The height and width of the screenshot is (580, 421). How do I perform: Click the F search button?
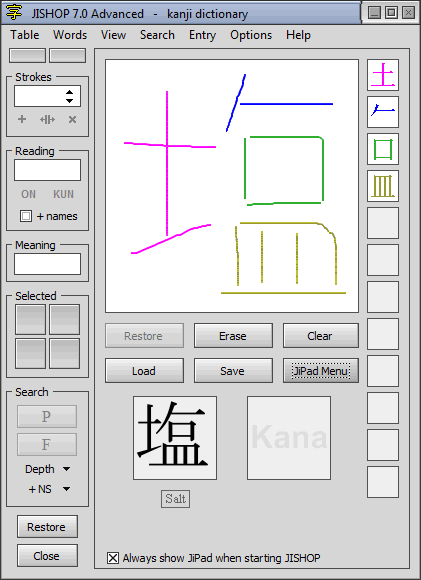pos(47,445)
